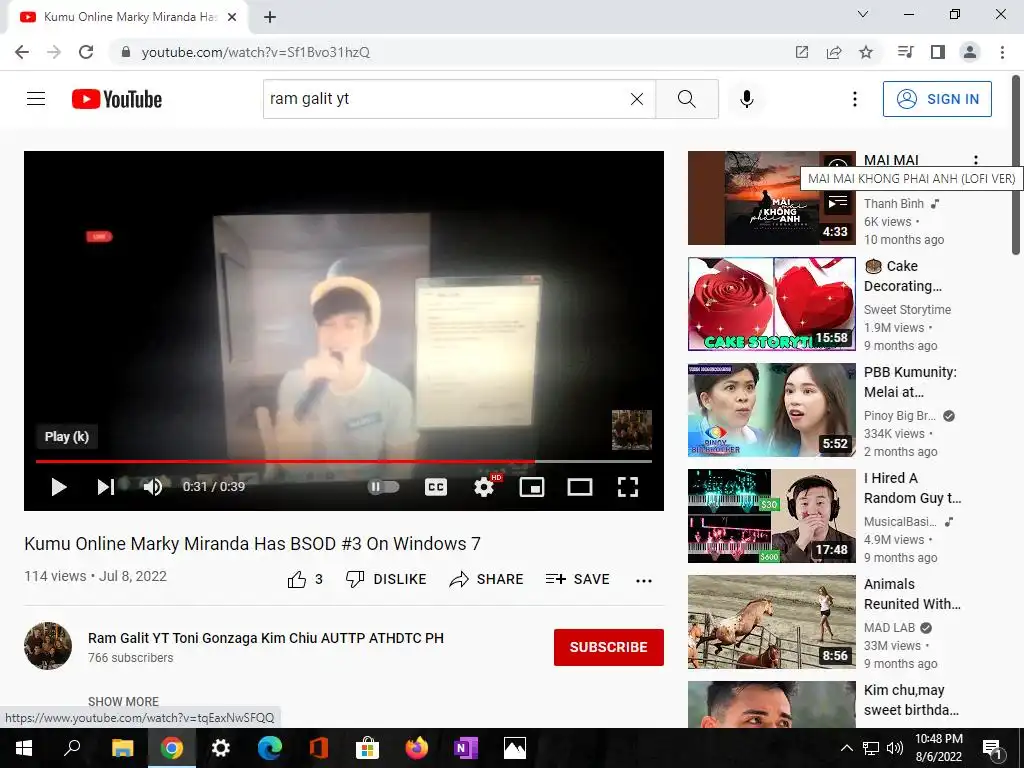The width and height of the screenshot is (1024, 768).
Task: Open File Explorer from taskbar
Action: click(122, 748)
